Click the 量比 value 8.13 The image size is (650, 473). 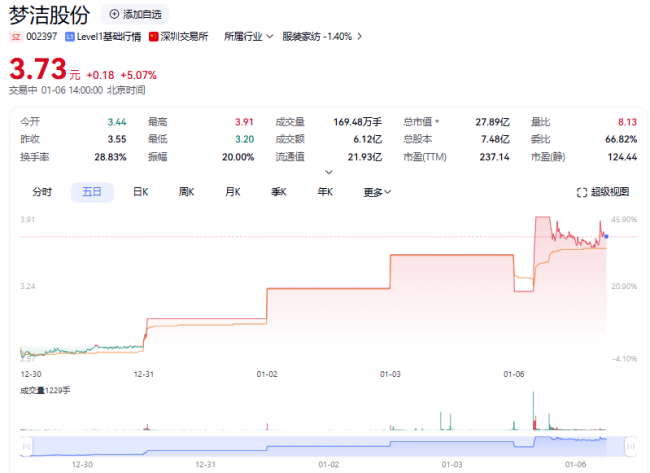[627, 122]
